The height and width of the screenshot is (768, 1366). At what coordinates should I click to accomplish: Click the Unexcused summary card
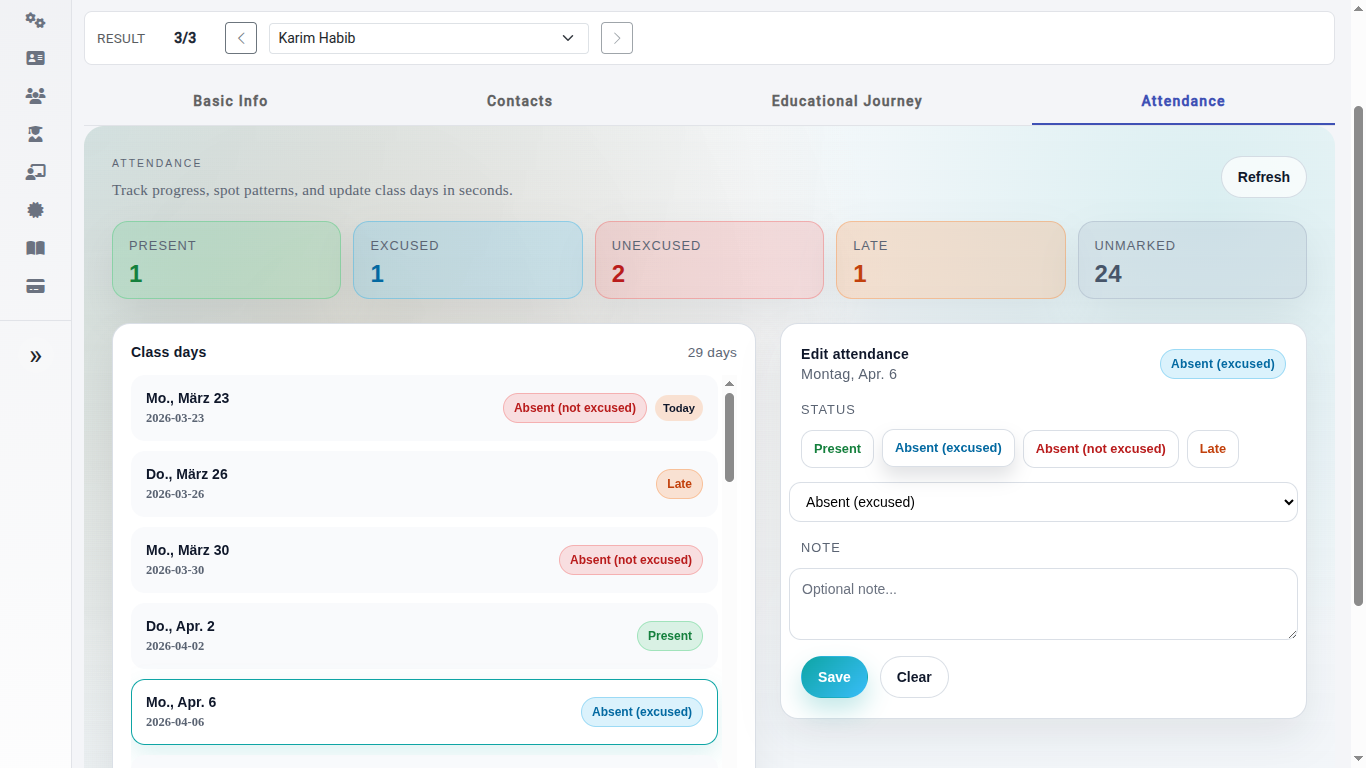coord(709,260)
